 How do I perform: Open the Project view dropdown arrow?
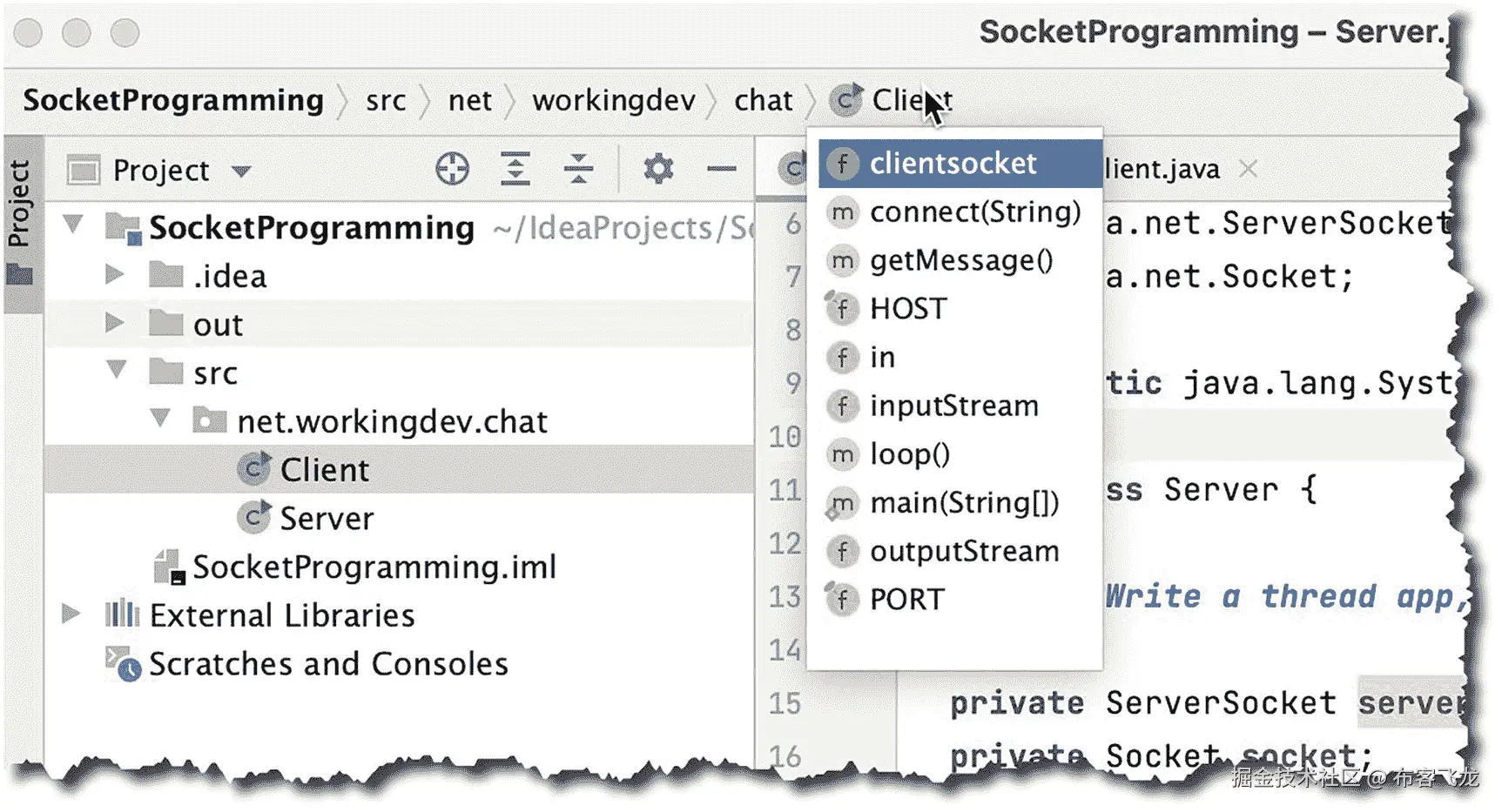tap(241, 171)
